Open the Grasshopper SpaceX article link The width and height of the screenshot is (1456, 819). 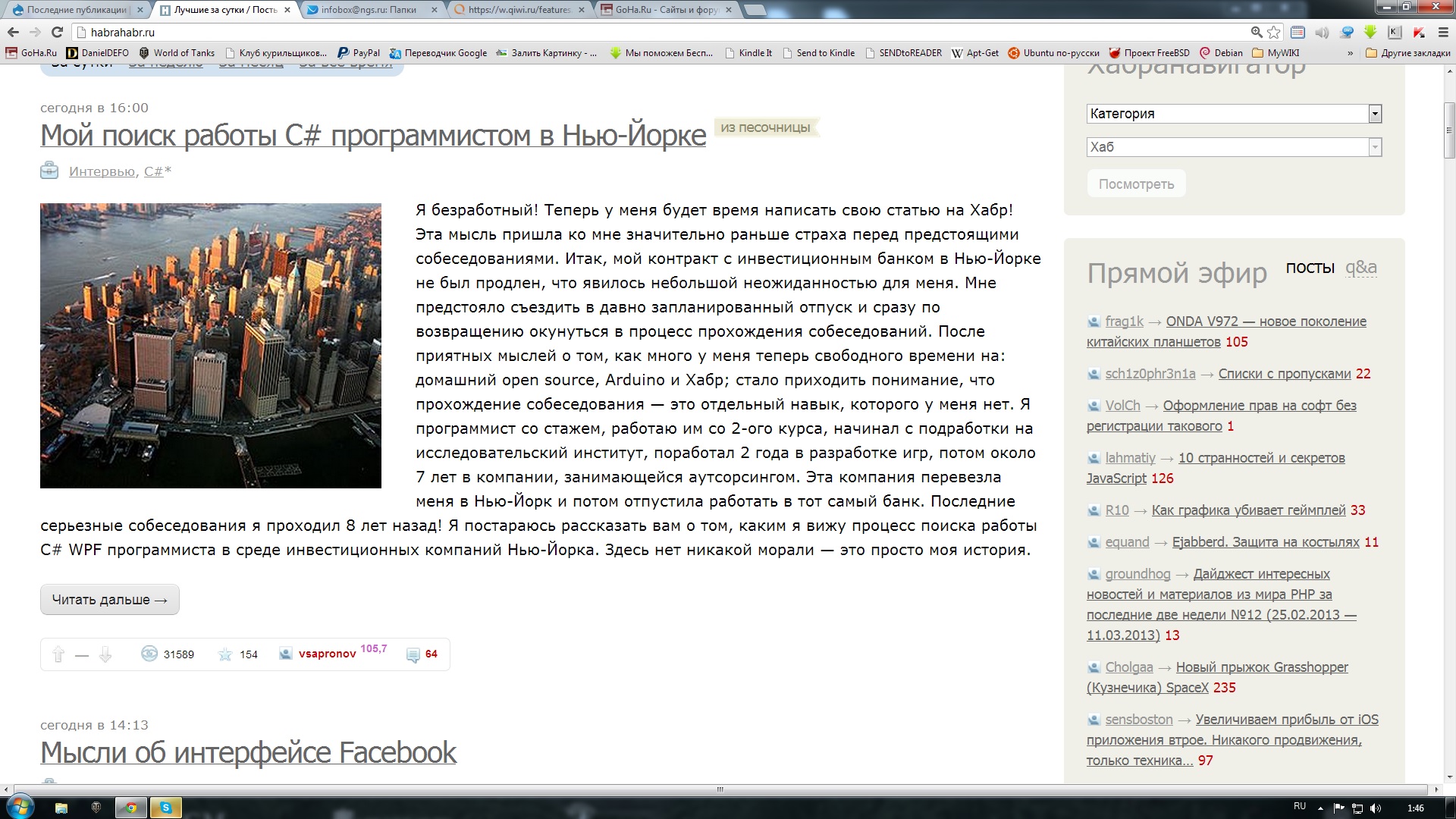[1217, 677]
